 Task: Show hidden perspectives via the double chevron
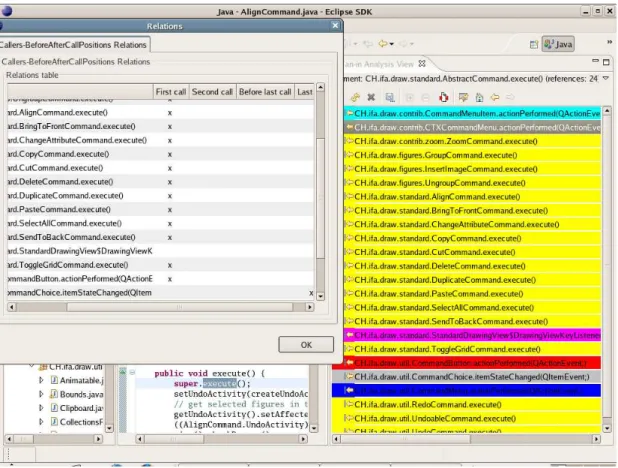coord(609,41)
